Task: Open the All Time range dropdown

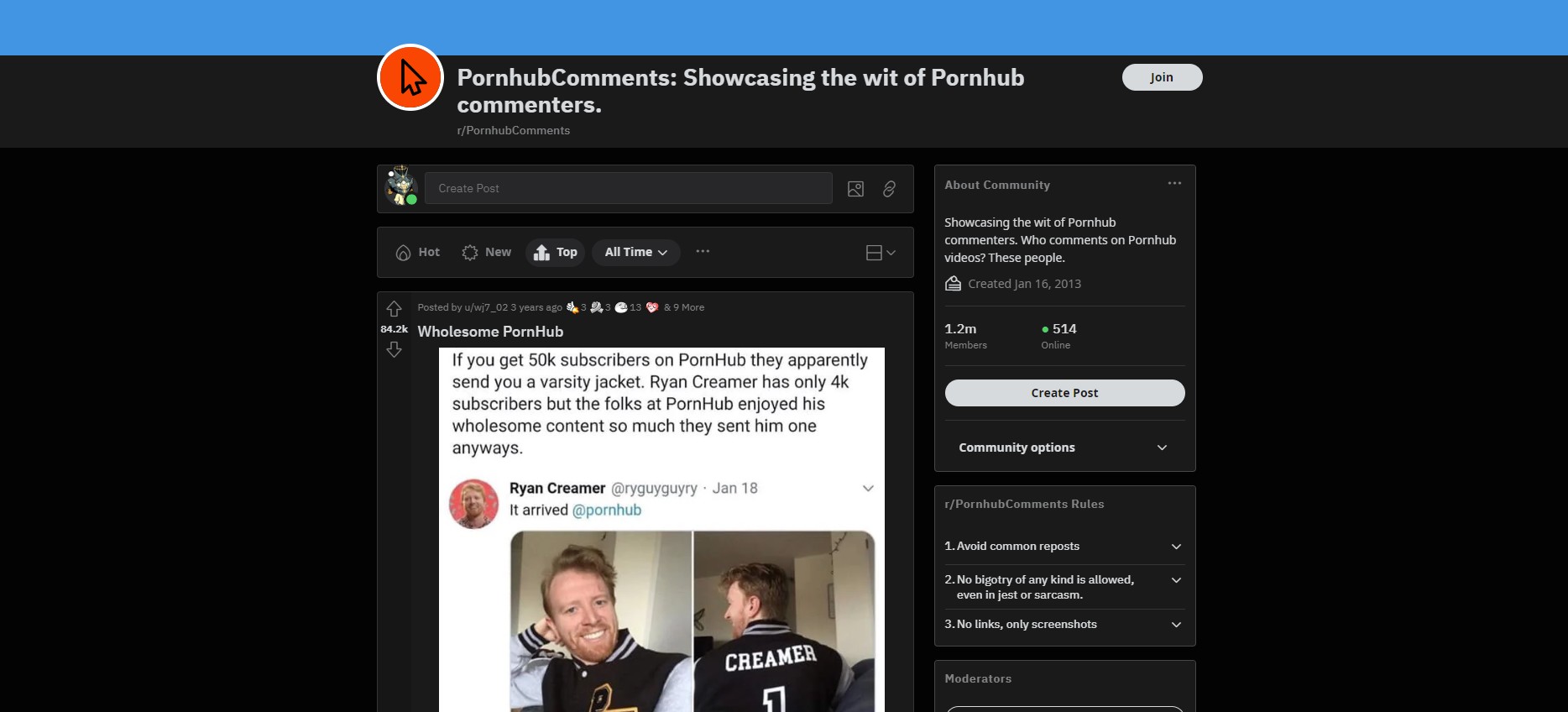Action: [635, 252]
